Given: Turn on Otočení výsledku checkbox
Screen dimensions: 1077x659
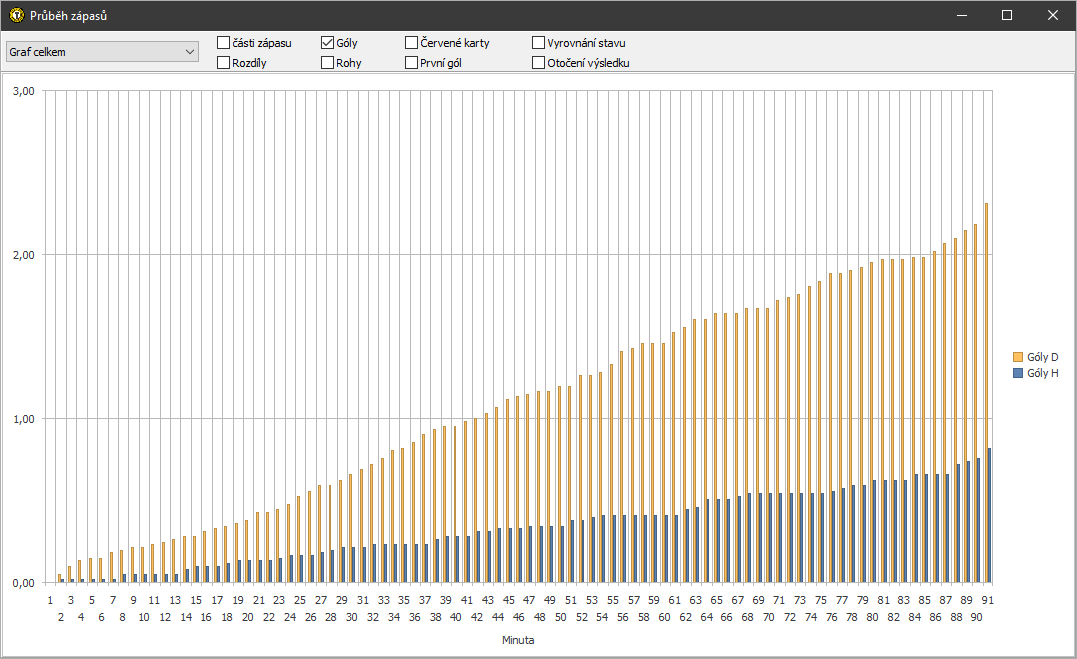Looking at the screenshot, I should pos(539,63).
